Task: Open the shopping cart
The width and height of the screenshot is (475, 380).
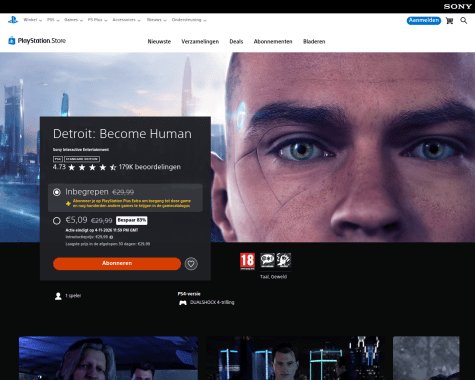Action: pos(449,21)
